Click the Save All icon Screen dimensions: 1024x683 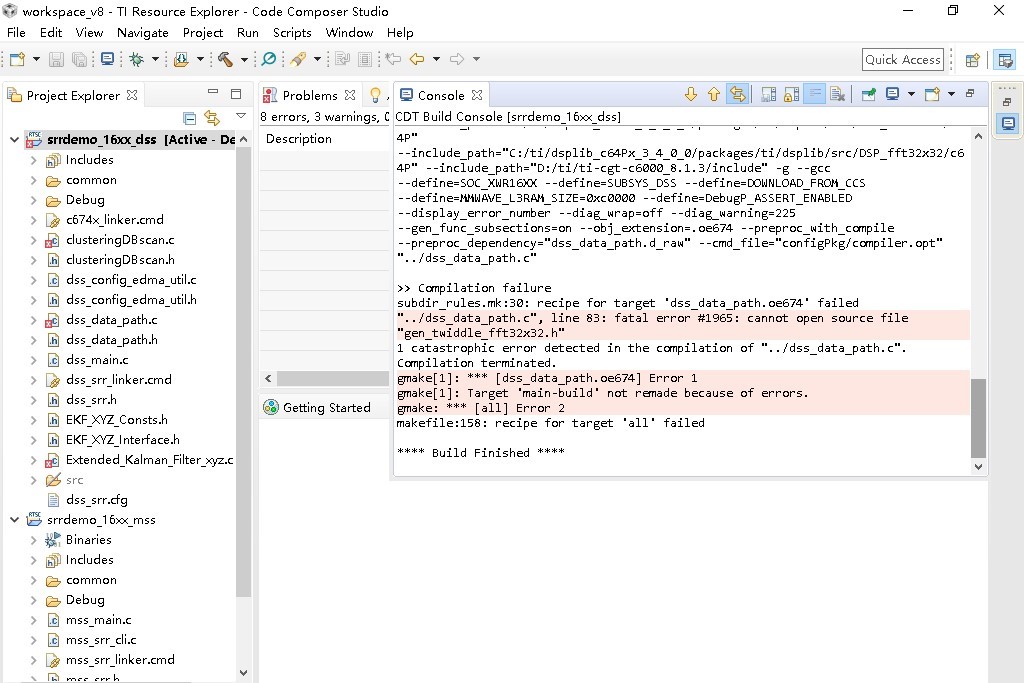79,59
